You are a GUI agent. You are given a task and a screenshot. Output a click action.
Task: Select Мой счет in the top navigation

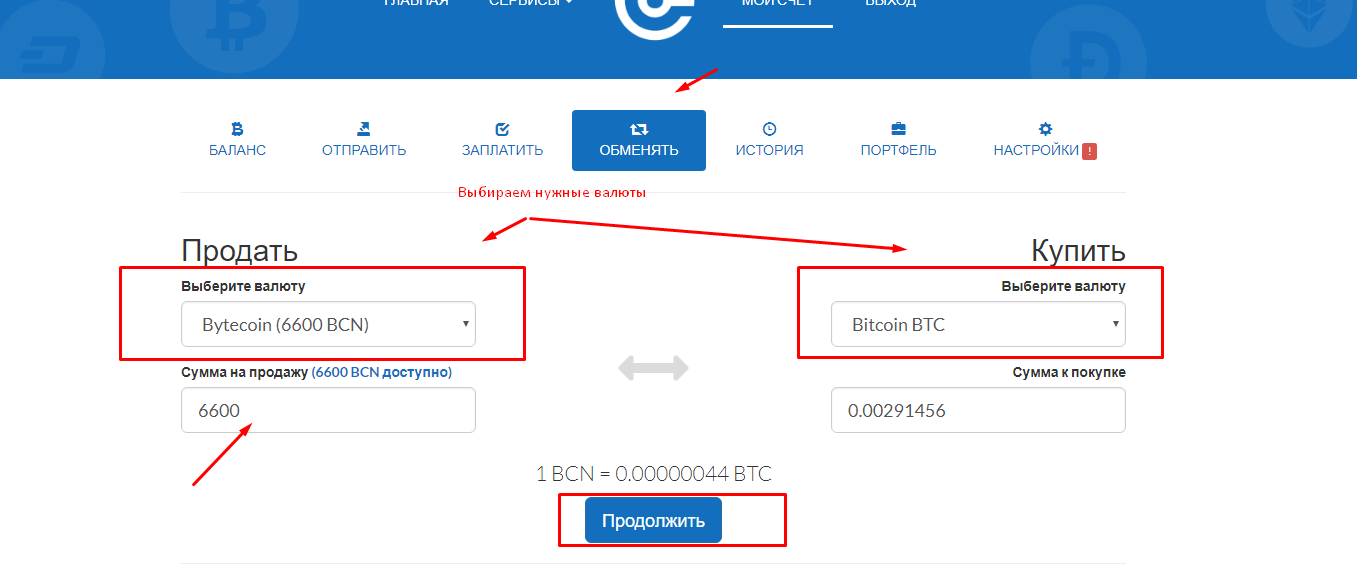tap(778, 4)
